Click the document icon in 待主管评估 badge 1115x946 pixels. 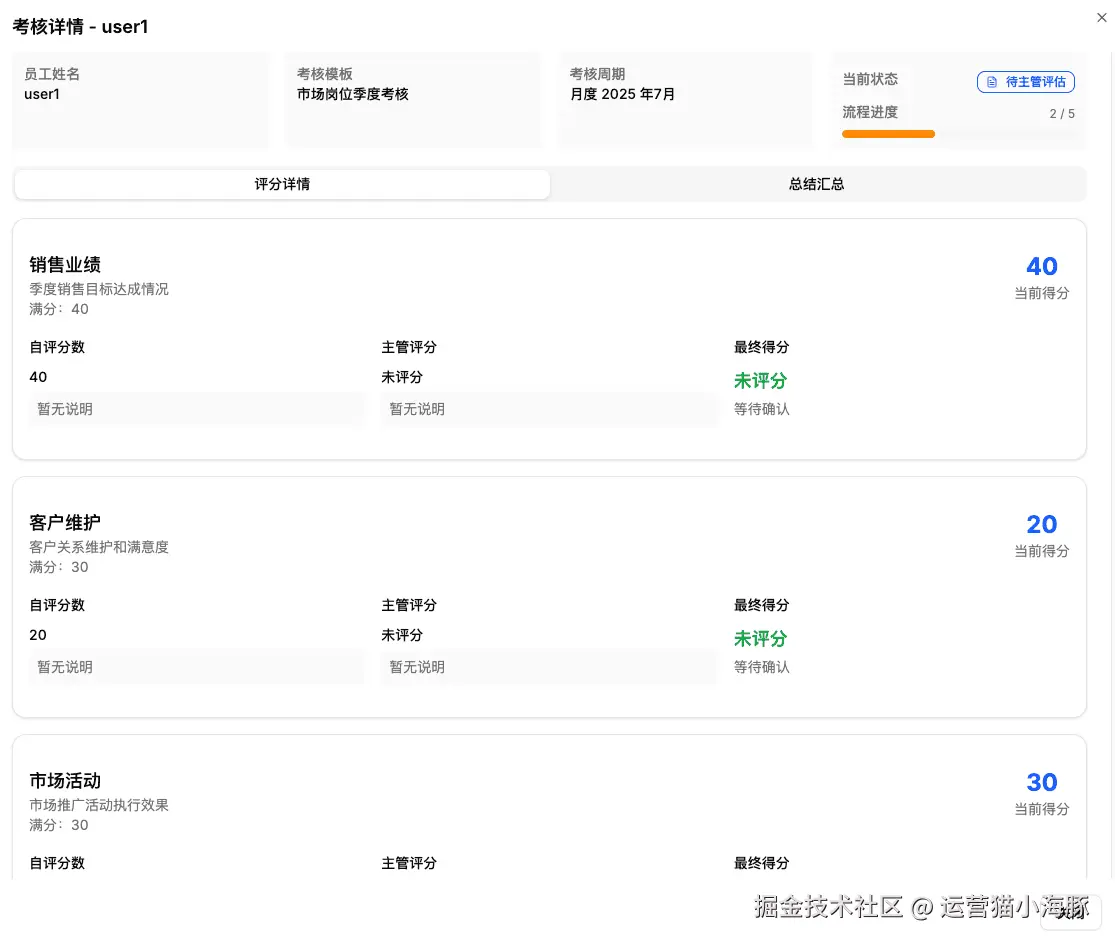(x=991, y=82)
